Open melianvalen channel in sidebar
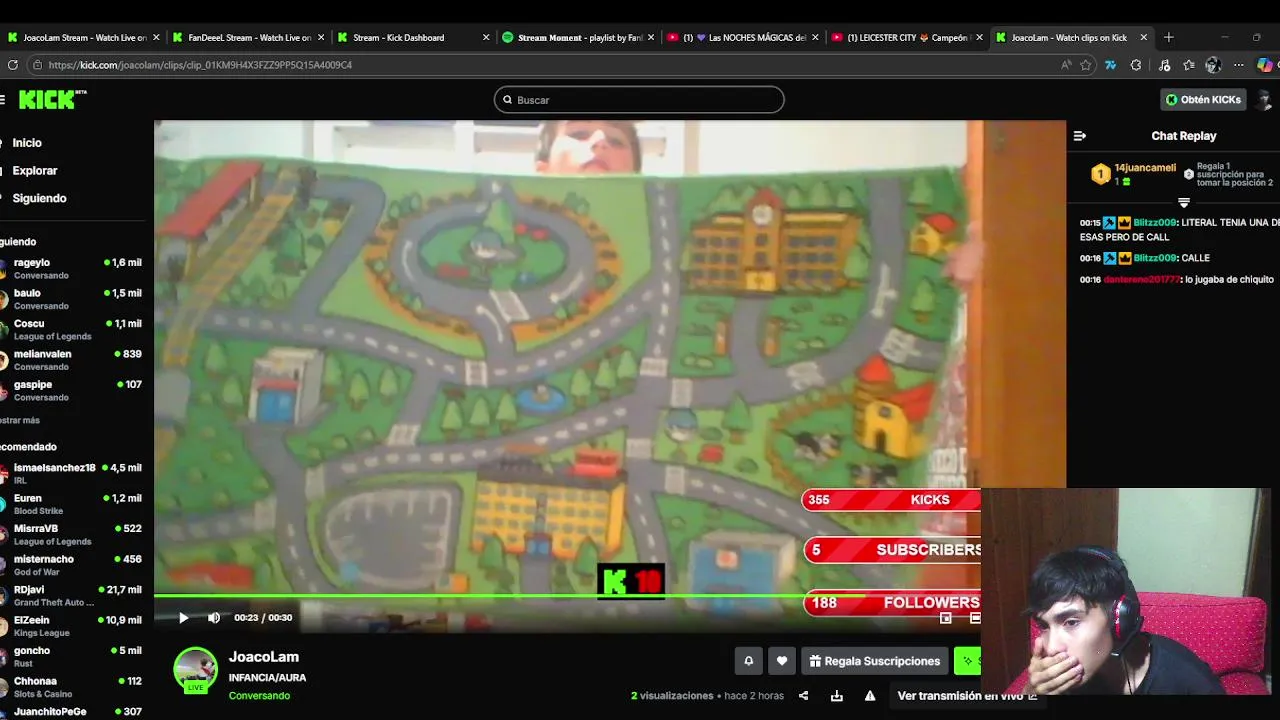The width and height of the screenshot is (1280, 720). tap(72, 360)
